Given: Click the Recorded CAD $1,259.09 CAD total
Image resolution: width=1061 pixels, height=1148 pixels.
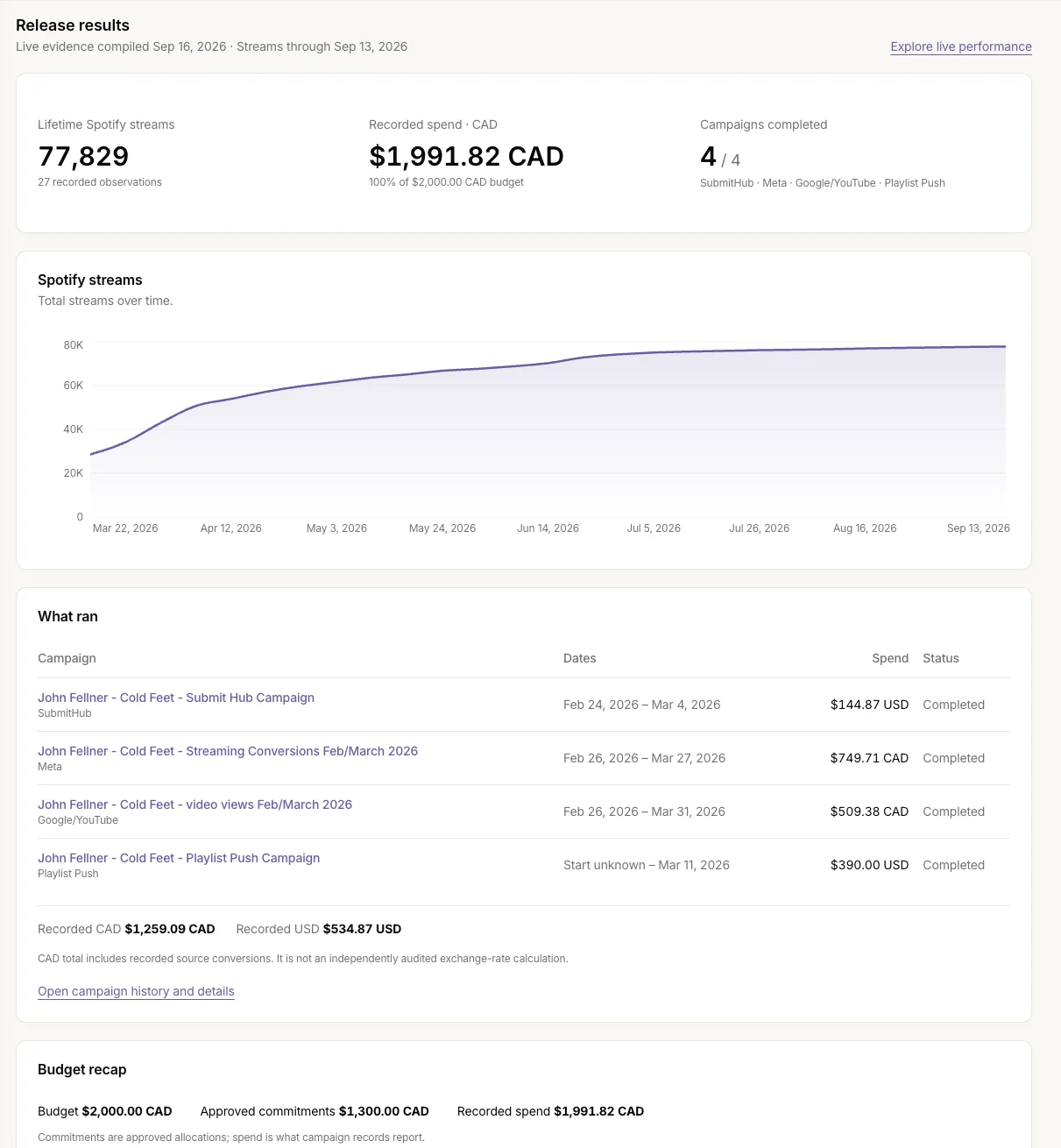Looking at the screenshot, I should point(126,929).
